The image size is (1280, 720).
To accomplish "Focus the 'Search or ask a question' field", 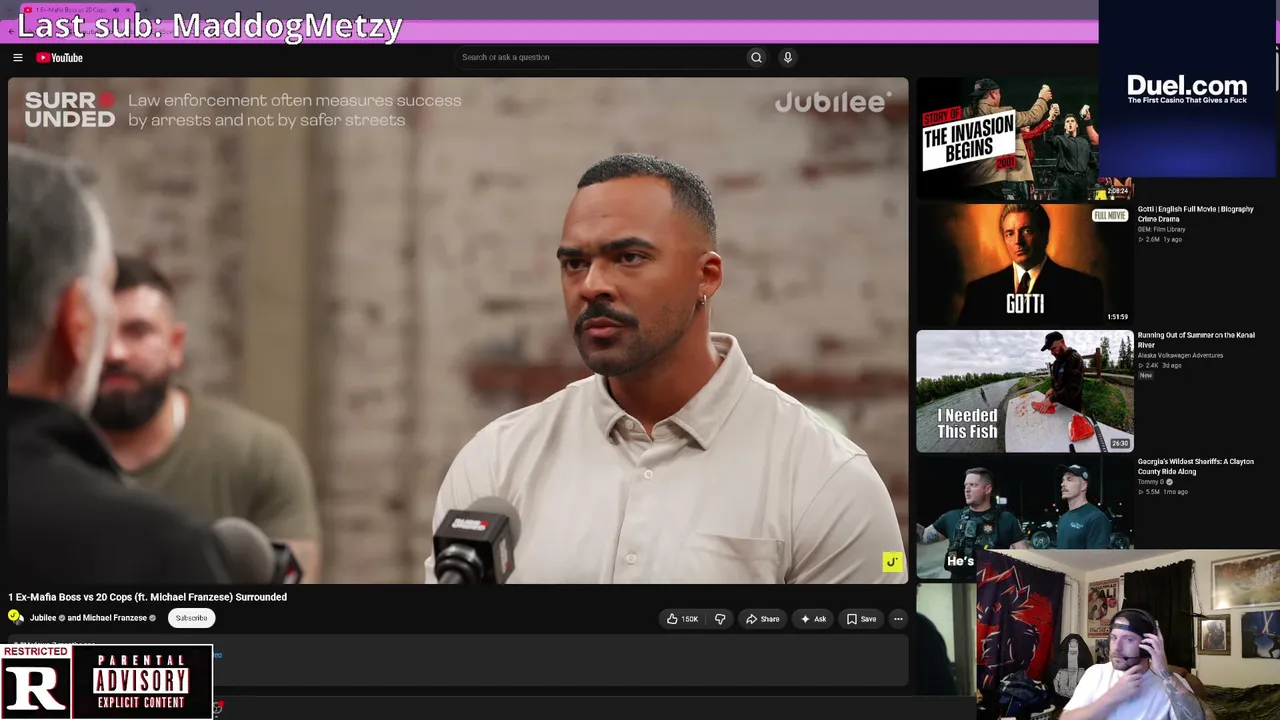I will [600, 58].
